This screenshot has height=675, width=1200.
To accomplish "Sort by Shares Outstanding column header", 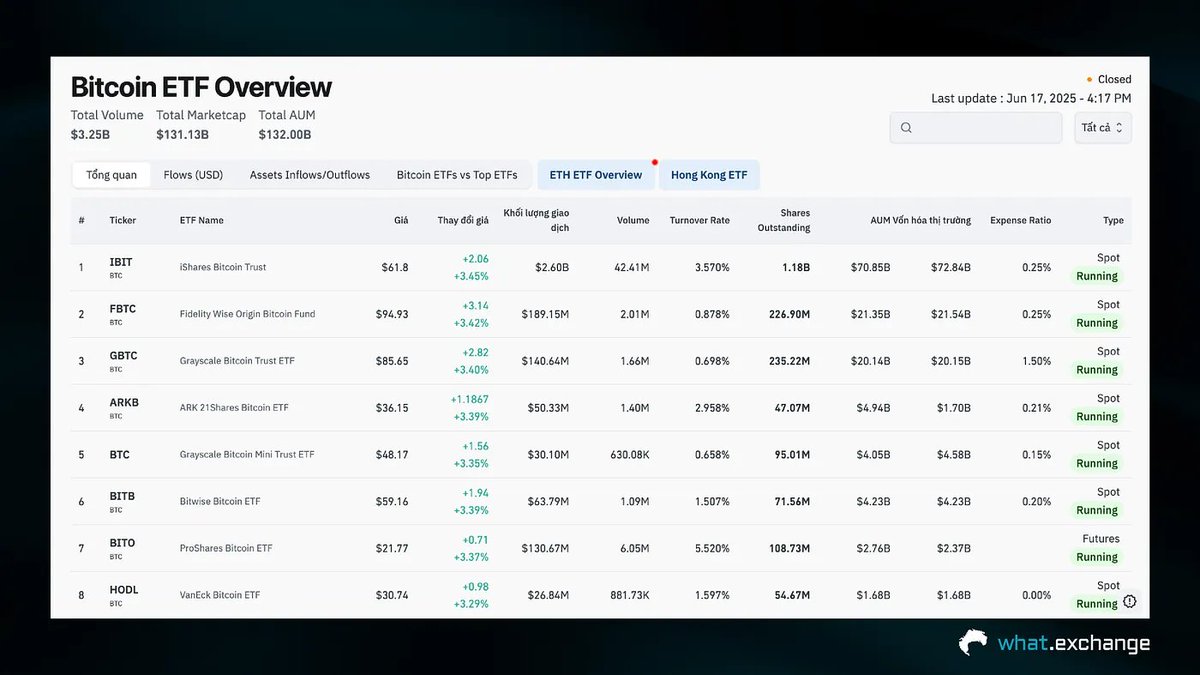I will coord(784,220).
